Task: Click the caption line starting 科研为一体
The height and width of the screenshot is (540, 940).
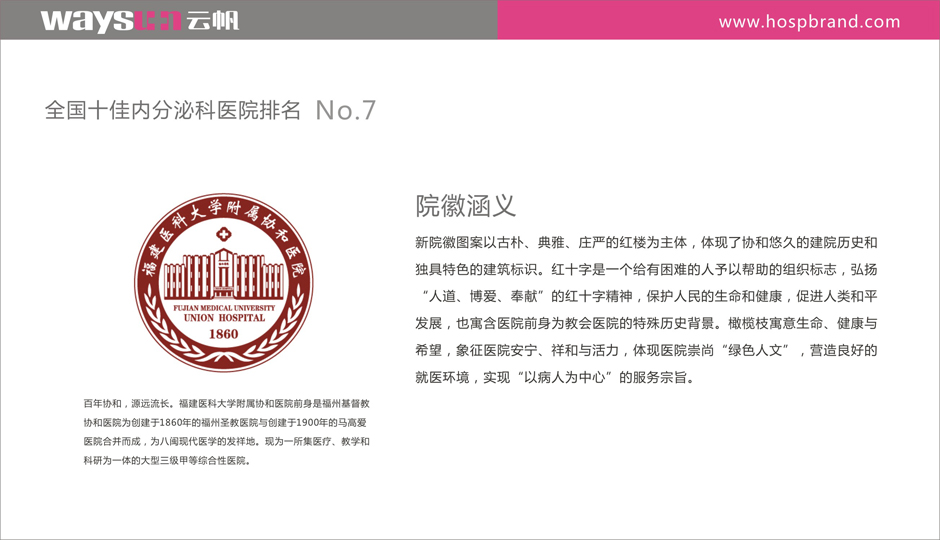Action: (x=167, y=461)
